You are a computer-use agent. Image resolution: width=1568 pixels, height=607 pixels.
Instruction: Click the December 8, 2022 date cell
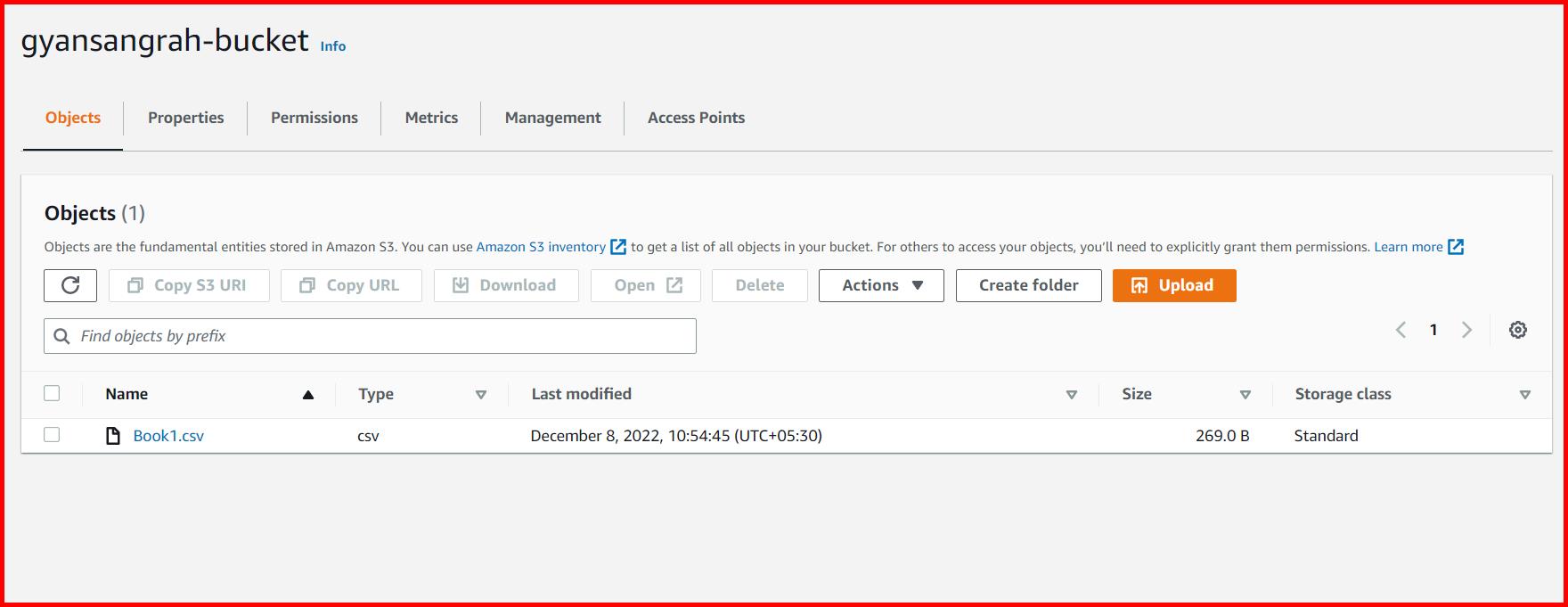676,436
